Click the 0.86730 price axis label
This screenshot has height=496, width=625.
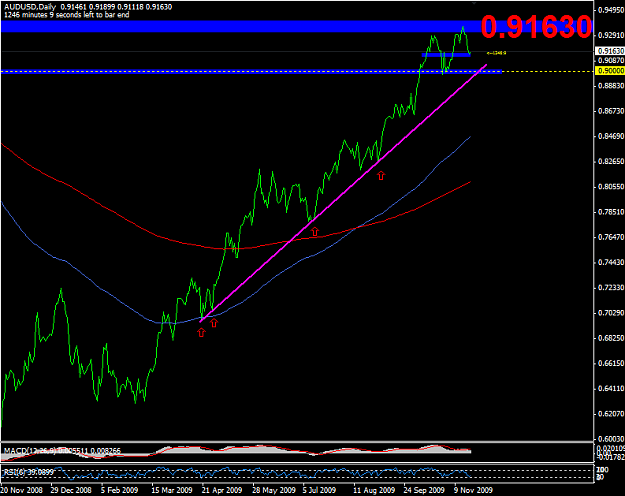611,111
